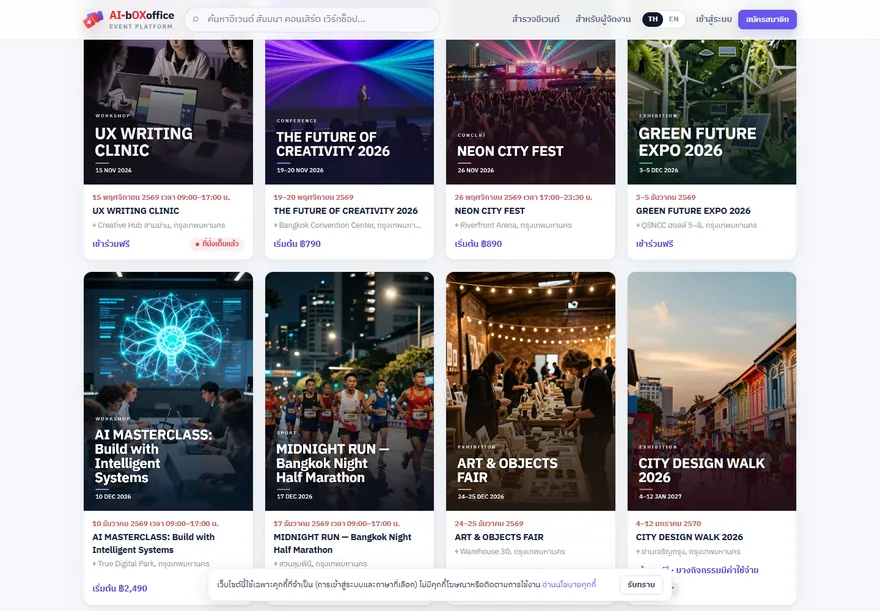Image resolution: width=880 pixels, height=611 pixels.
Task: Click THE FUTURE OF CREATIVITY 2026 title below its poster
Action: coord(346,211)
